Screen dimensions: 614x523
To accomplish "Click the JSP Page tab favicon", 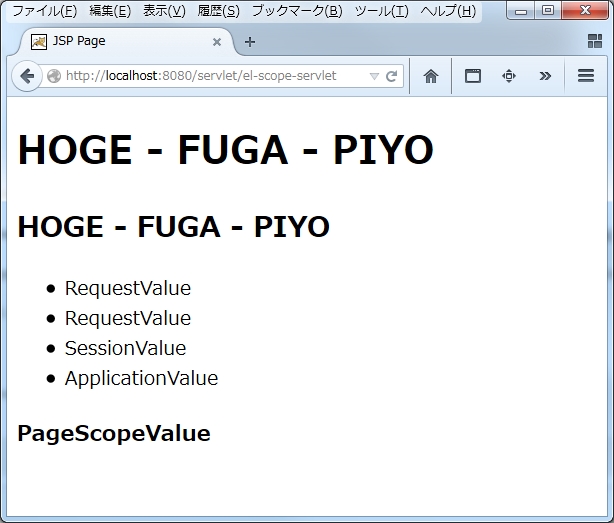I will pyautogui.click(x=39, y=41).
